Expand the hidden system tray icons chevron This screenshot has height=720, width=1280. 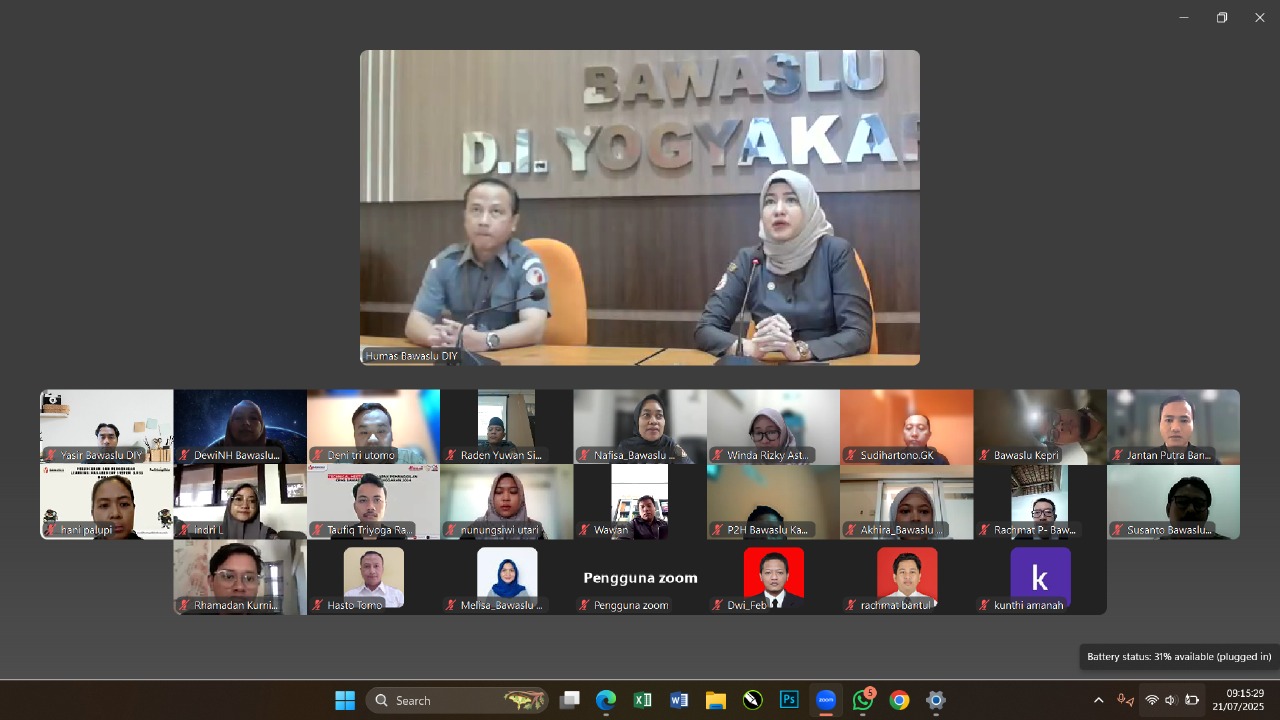point(1098,700)
